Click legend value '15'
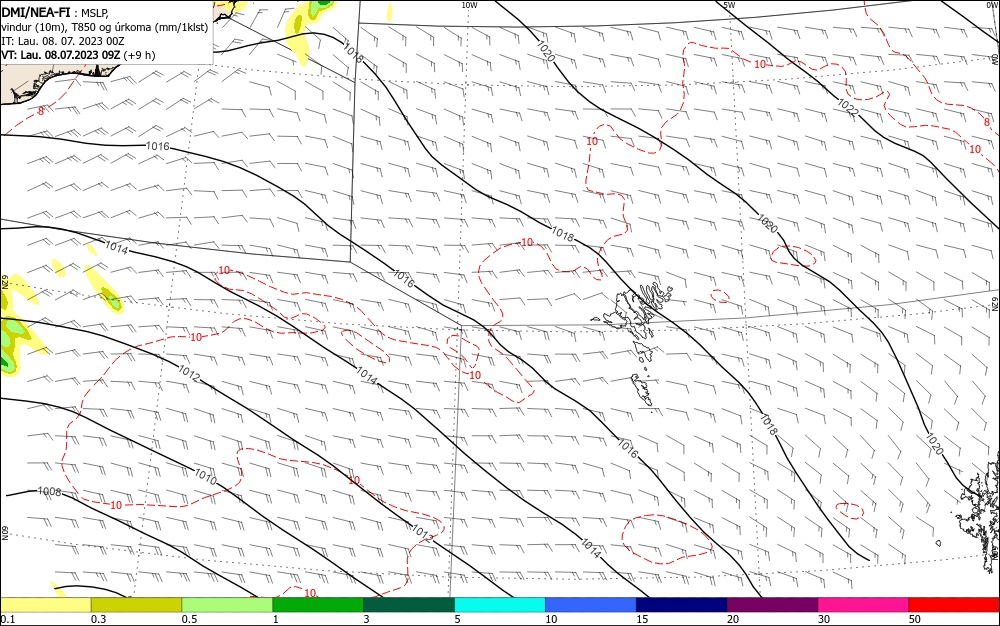The image size is (1000, 626). (642, 619)
